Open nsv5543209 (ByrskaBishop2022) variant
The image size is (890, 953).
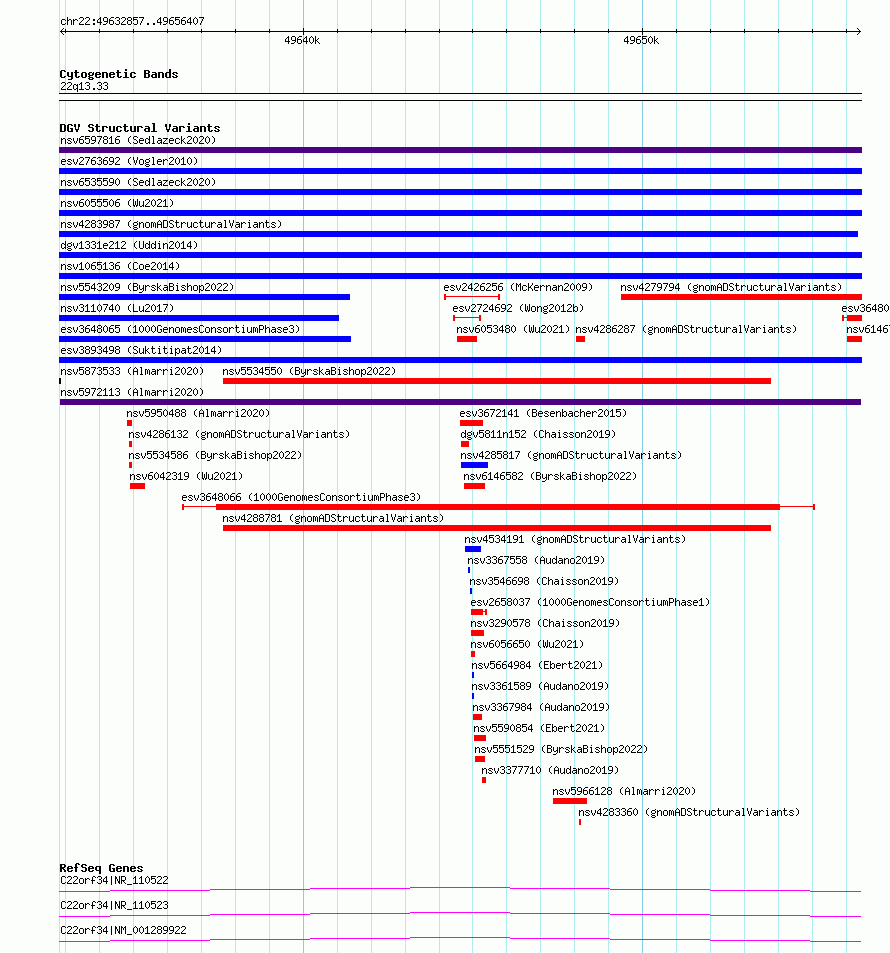tap(147, 287)
